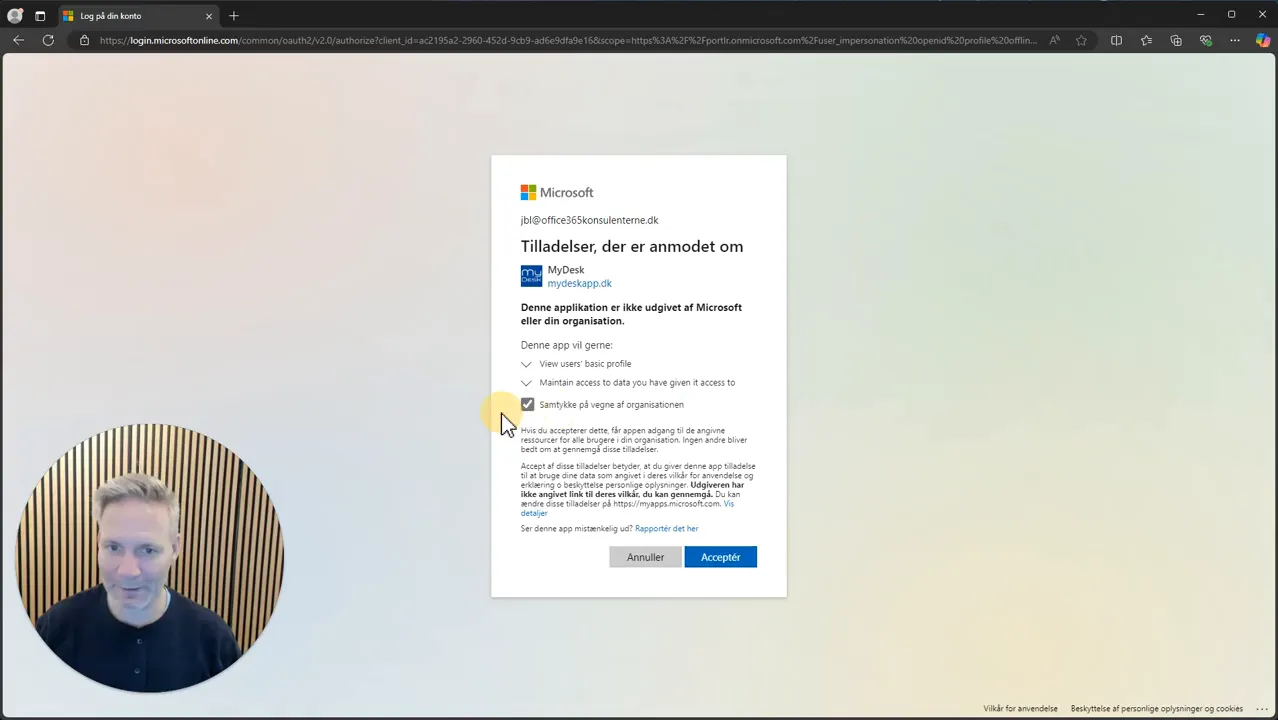Open the browser profile avatar
1278x720 pixels.
coord(15,16)
